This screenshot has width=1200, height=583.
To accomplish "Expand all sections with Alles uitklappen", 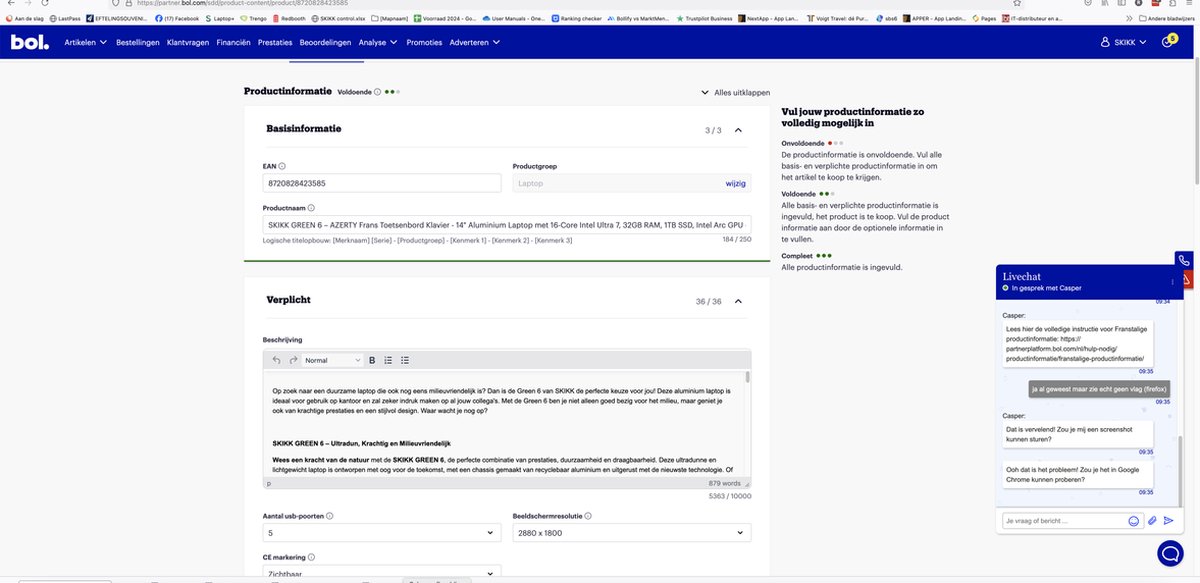I will [735, 92].
